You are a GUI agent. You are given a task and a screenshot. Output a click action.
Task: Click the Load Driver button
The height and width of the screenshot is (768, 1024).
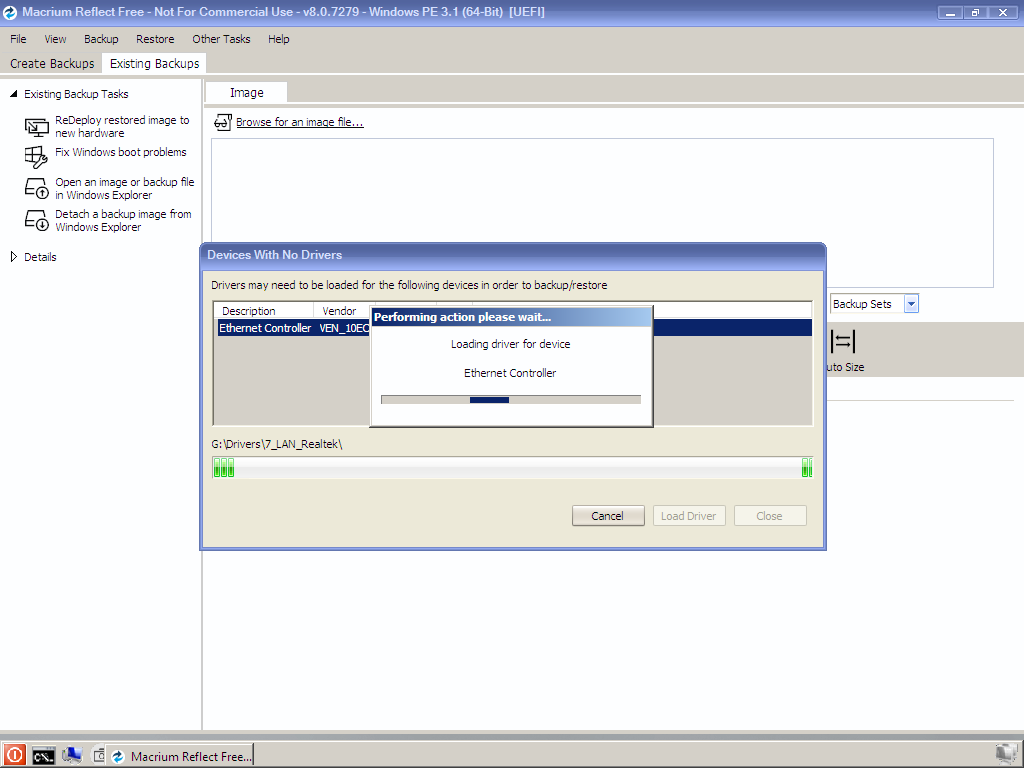tap(688, 516)
